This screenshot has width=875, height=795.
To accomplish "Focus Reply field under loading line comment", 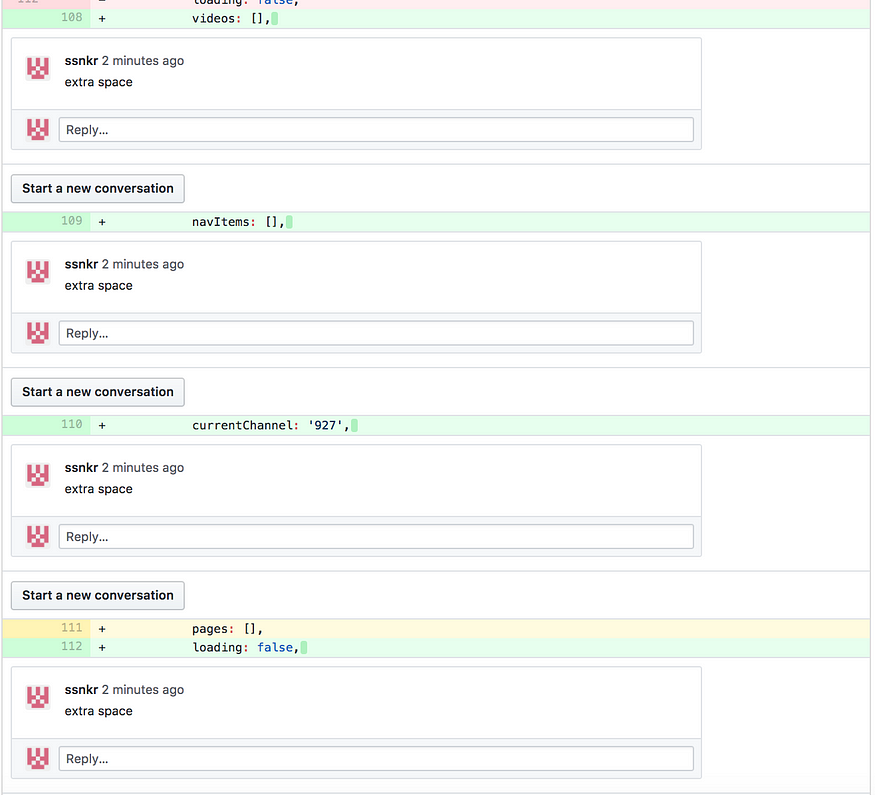I will click(x=376, y=759).
